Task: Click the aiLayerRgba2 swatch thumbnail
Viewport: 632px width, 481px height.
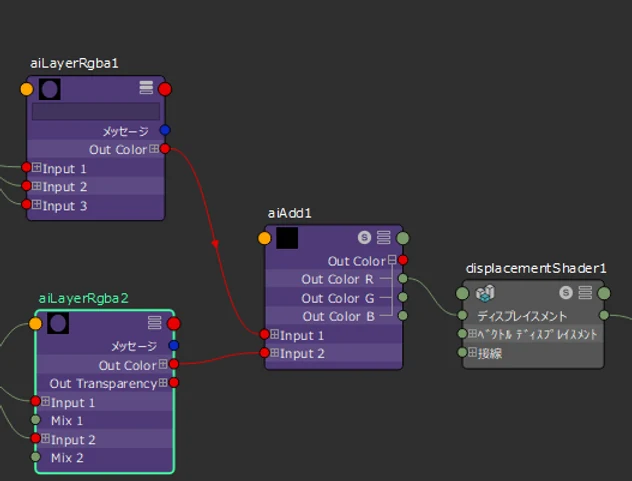Action: (58, 323)
